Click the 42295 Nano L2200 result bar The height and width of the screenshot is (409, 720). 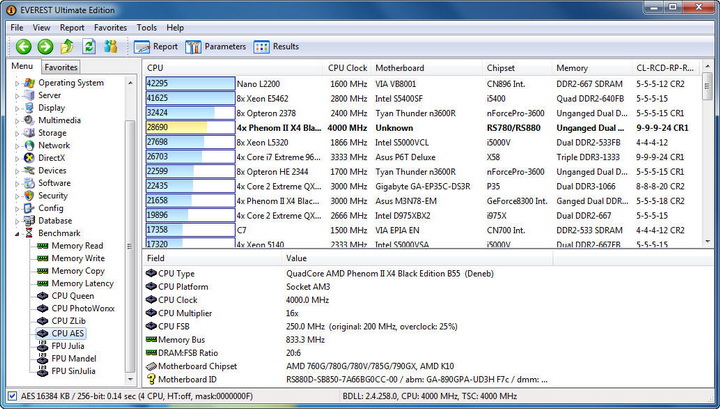pyautogui.click(x=190, y=84)
